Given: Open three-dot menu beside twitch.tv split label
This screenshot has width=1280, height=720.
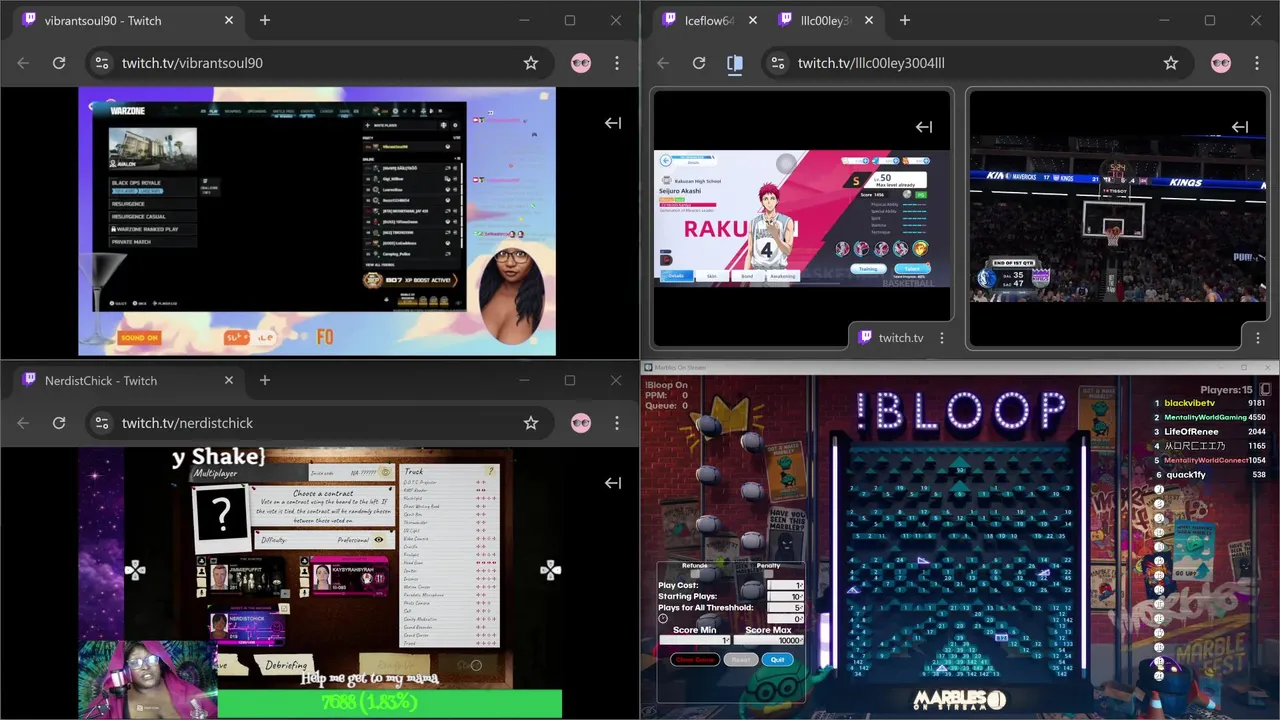Looking at the screenshot, I should tap(941, 338).
